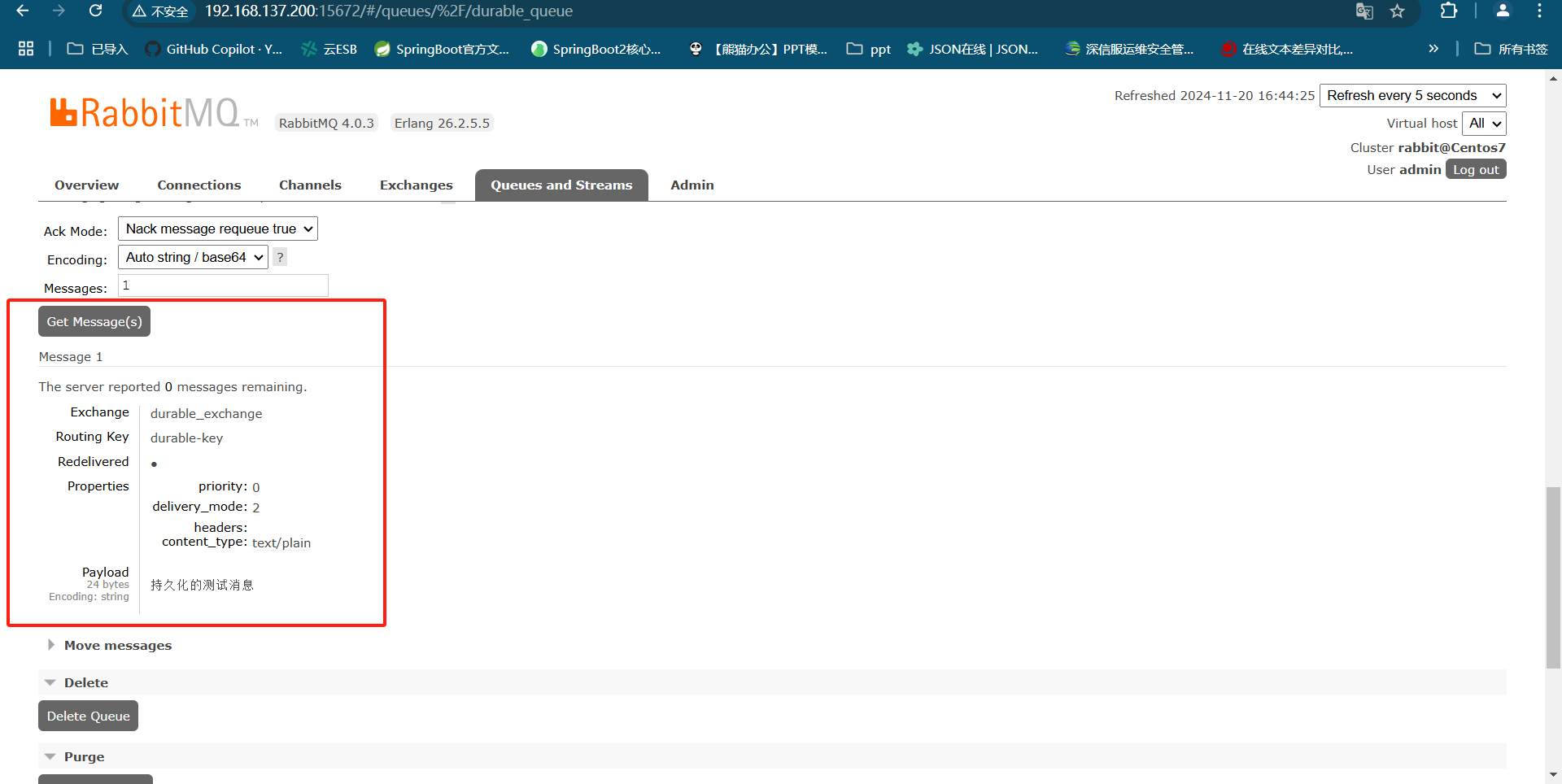Click the text/plain content_type value

pos(281,542)
